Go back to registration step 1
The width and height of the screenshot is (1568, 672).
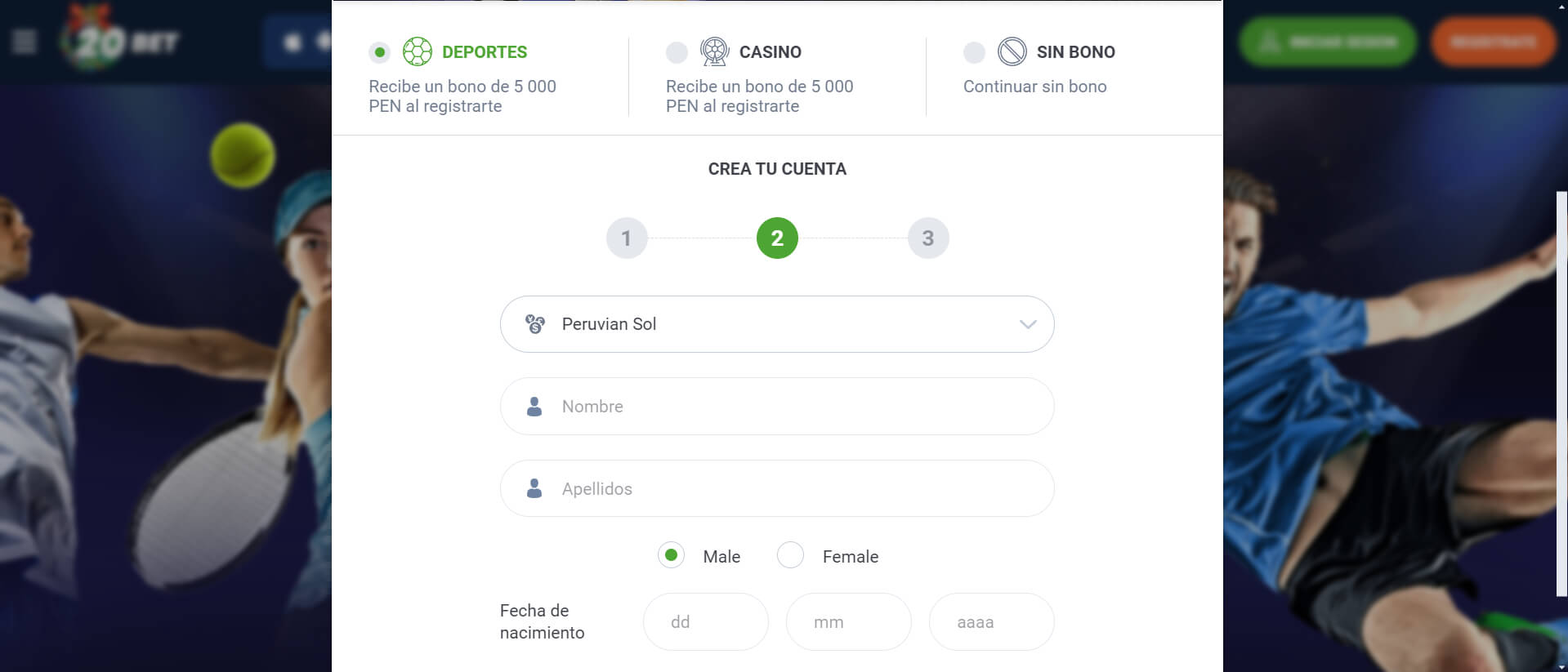627,238
